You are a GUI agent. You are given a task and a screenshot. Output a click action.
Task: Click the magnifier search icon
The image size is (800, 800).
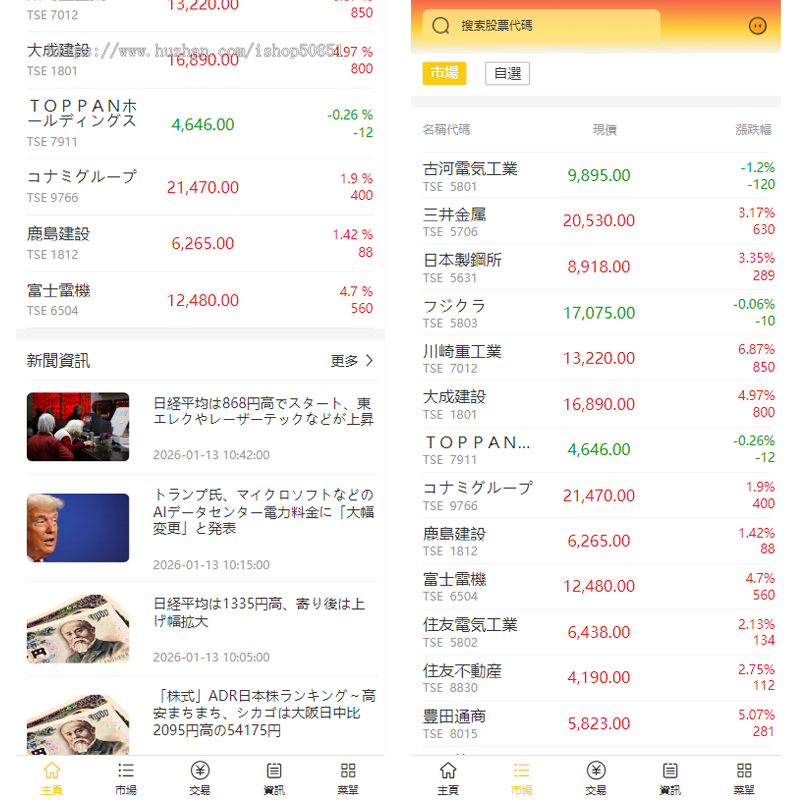440,26
